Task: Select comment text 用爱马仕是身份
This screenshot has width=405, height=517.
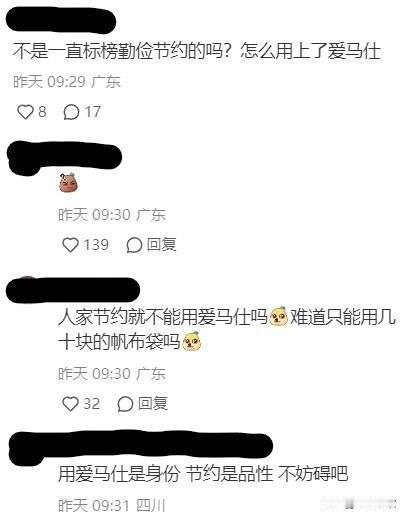Action: tap(119, 473)
